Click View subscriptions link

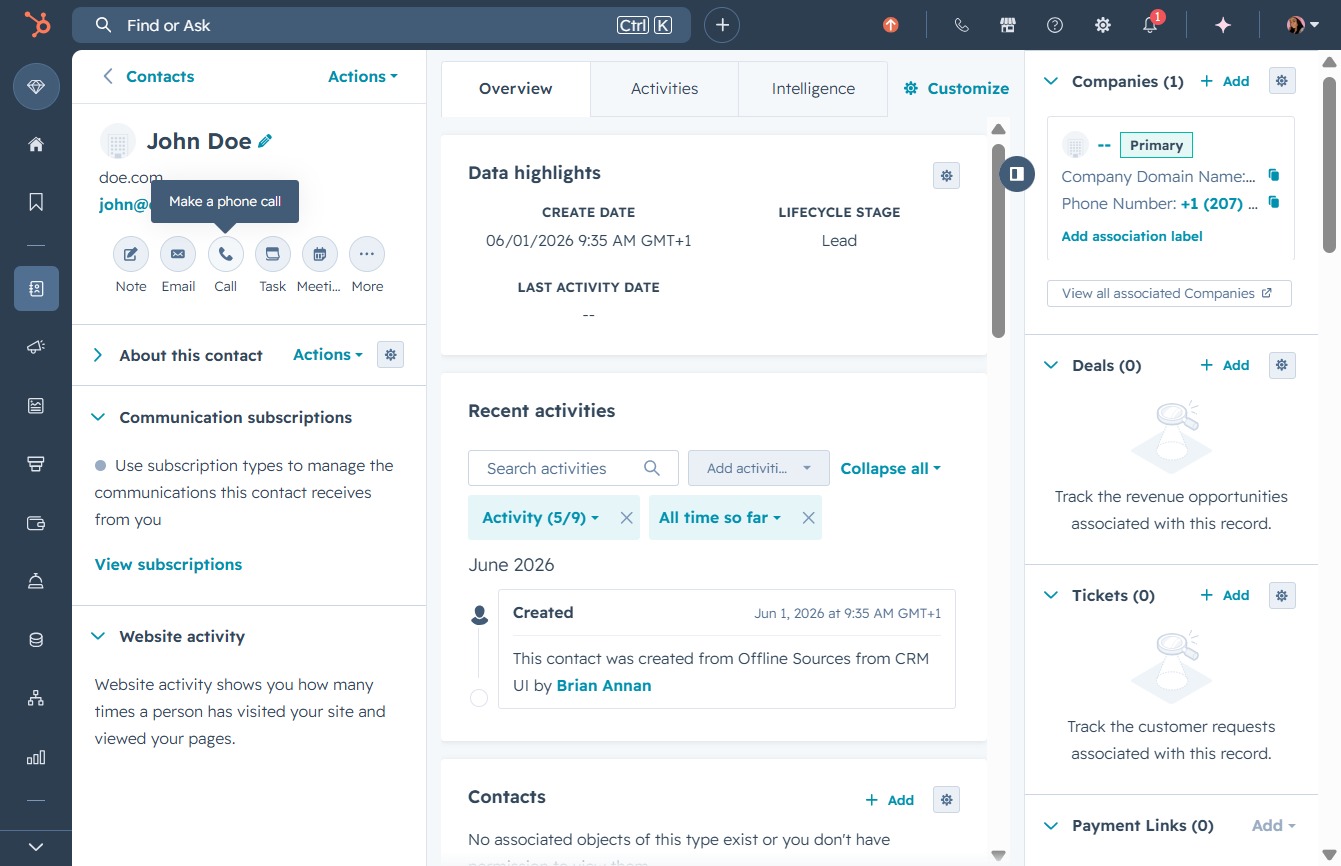[x=168, y=564]
